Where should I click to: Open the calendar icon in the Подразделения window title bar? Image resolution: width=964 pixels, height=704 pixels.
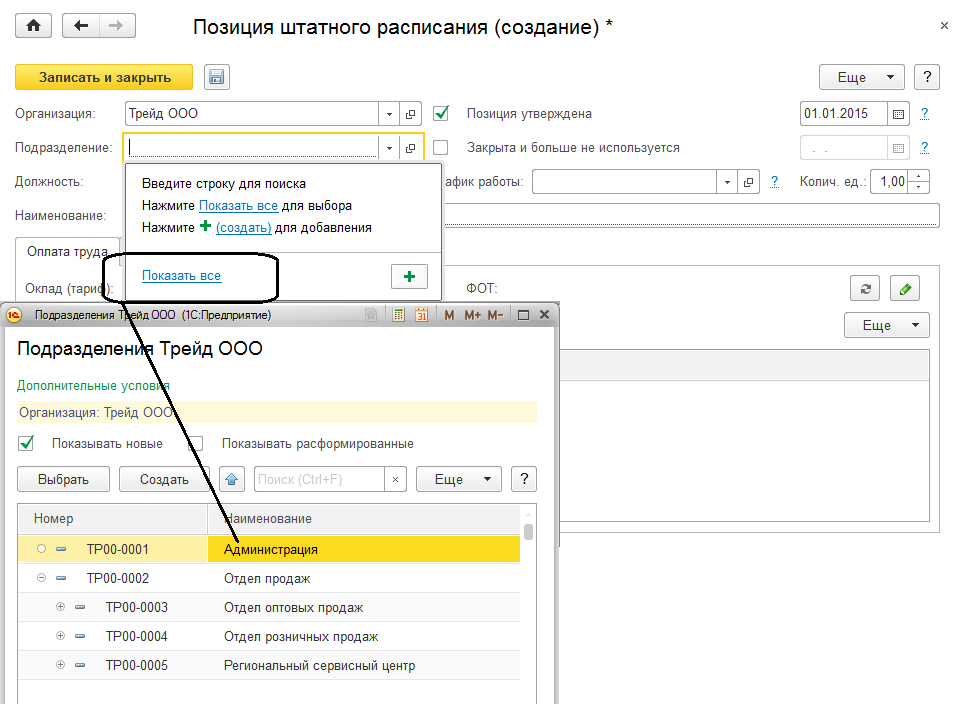[421, 315]
